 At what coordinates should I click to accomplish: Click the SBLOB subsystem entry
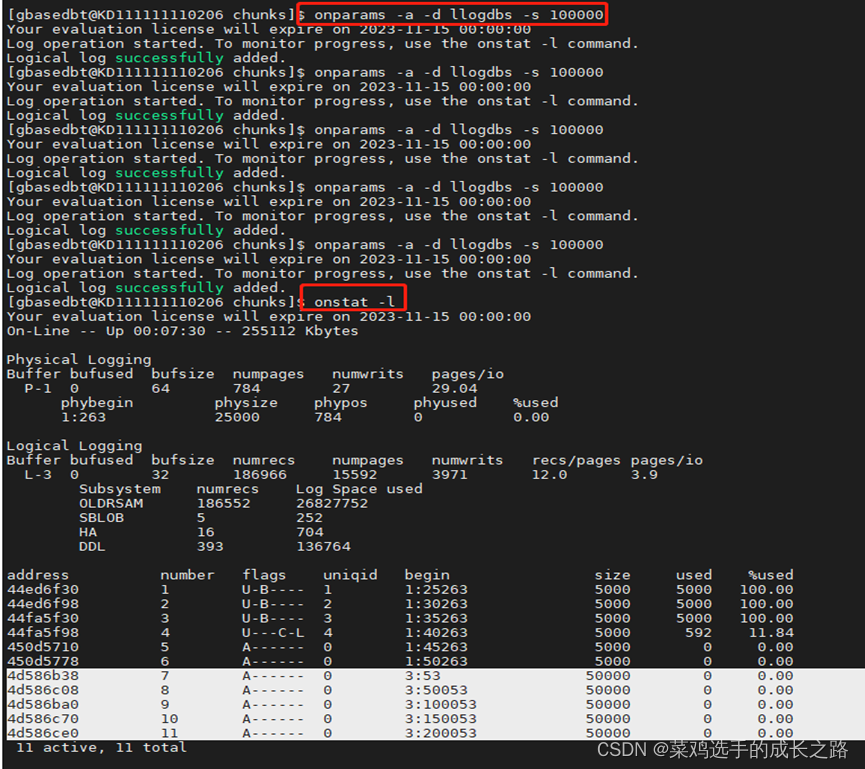click(102, 517)
